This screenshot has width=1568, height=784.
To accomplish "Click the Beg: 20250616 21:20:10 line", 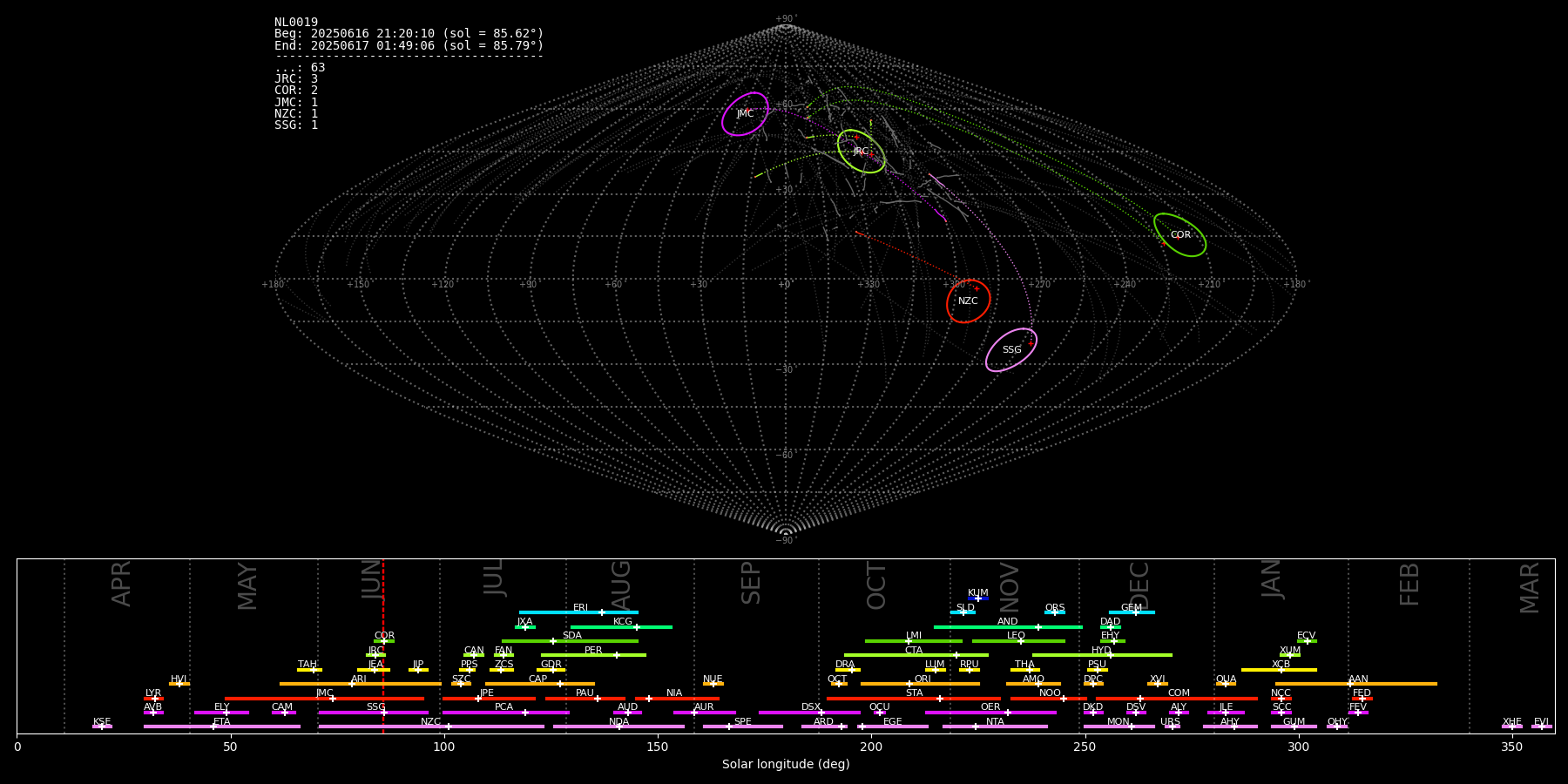I will pos(409,34).
